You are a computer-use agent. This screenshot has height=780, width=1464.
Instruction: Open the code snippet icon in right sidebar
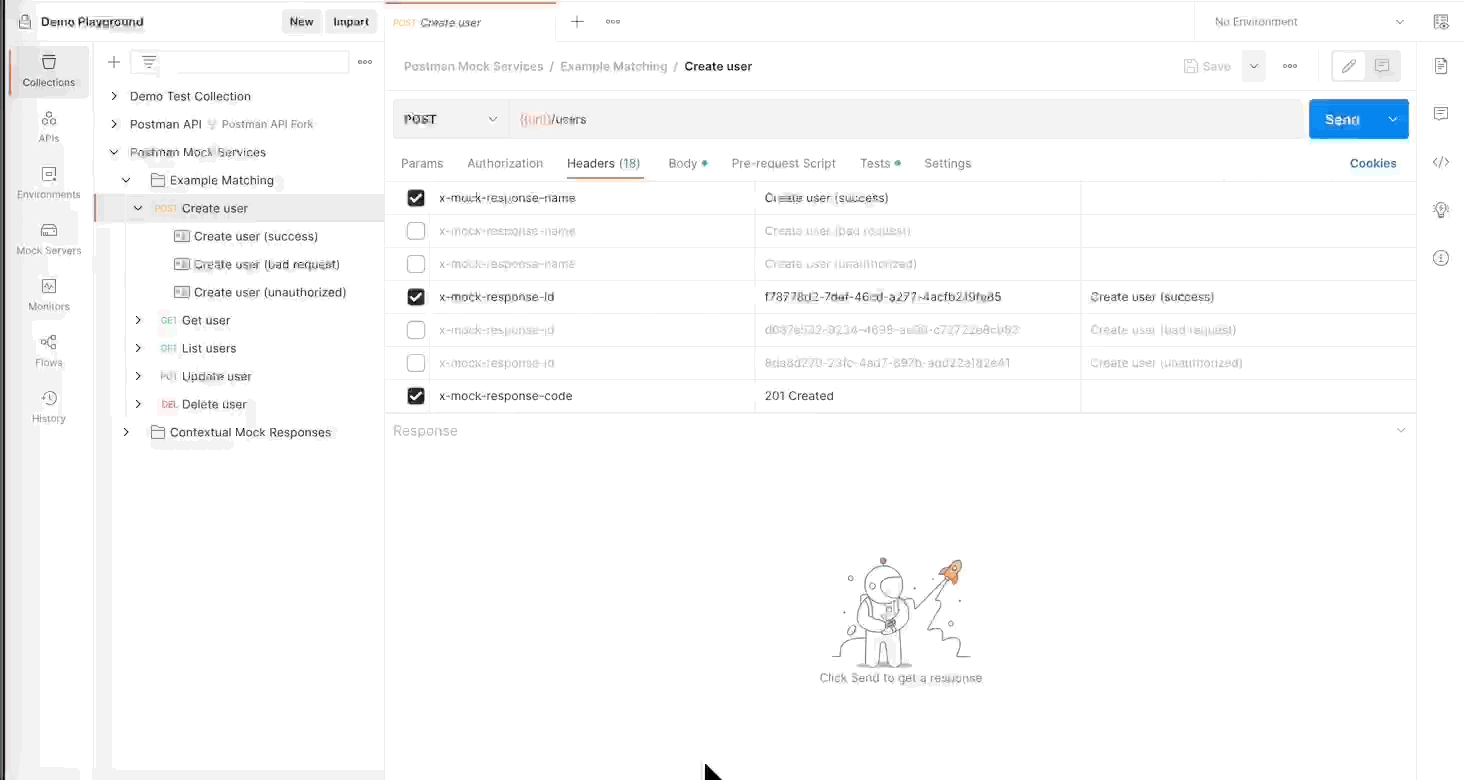click(x=1440, y=162)
